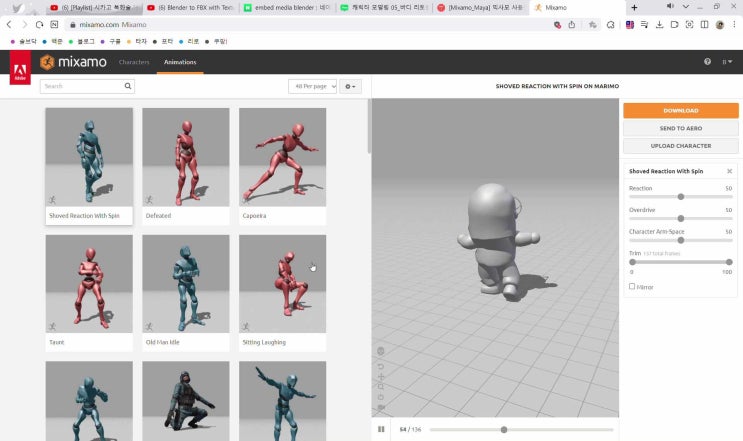Click the mixamo logo
743x441 pixels.
coord(73,62)
